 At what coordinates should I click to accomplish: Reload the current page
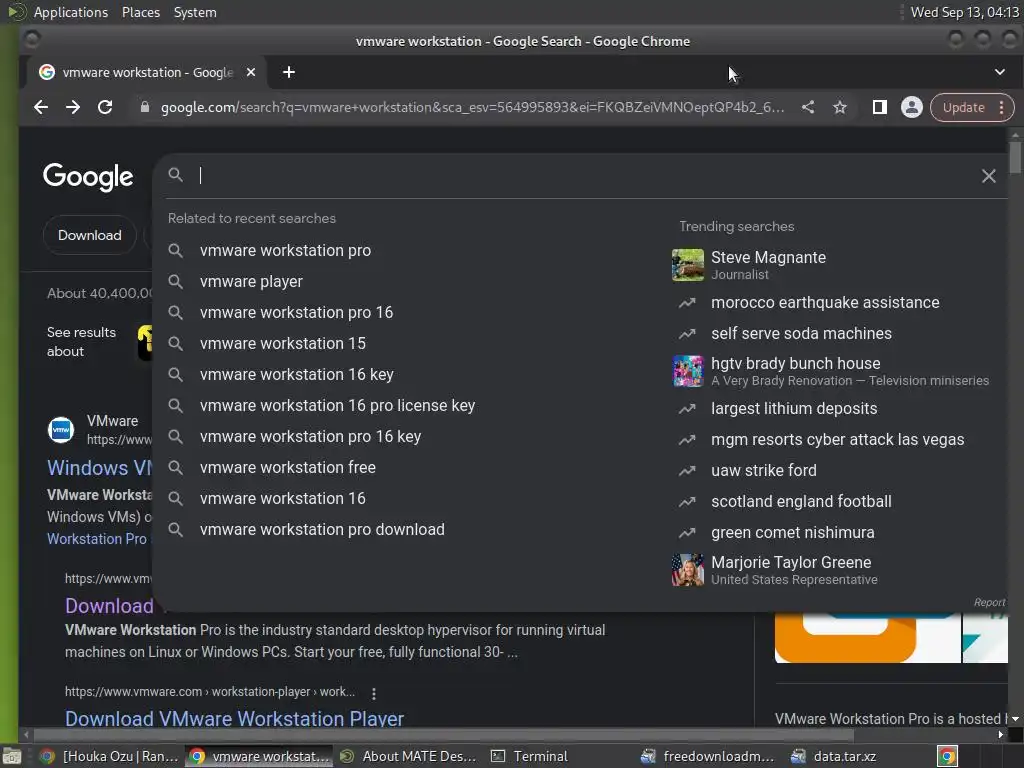105,107
